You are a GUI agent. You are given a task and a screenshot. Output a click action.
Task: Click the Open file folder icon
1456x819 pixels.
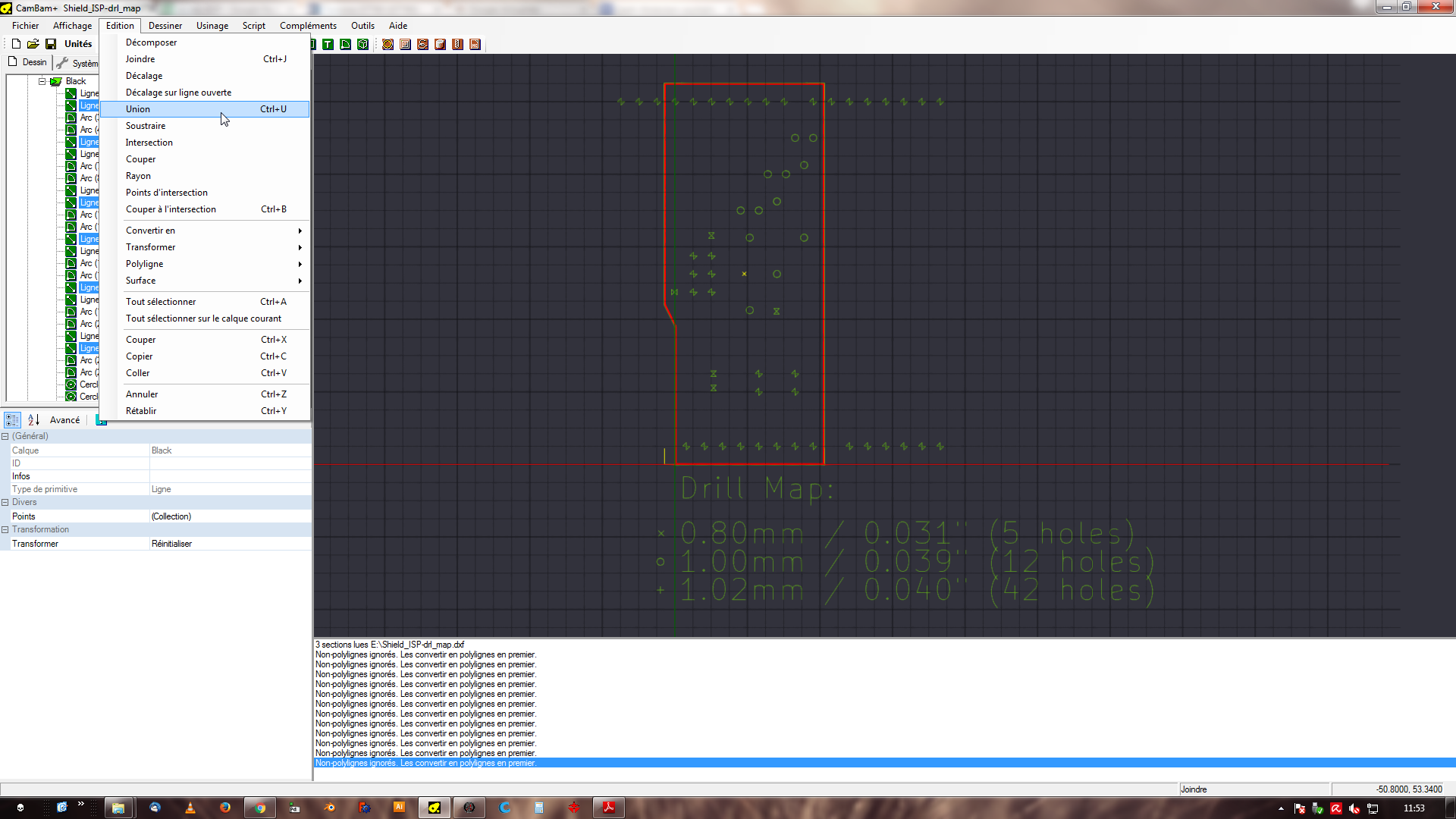(33, 44)
